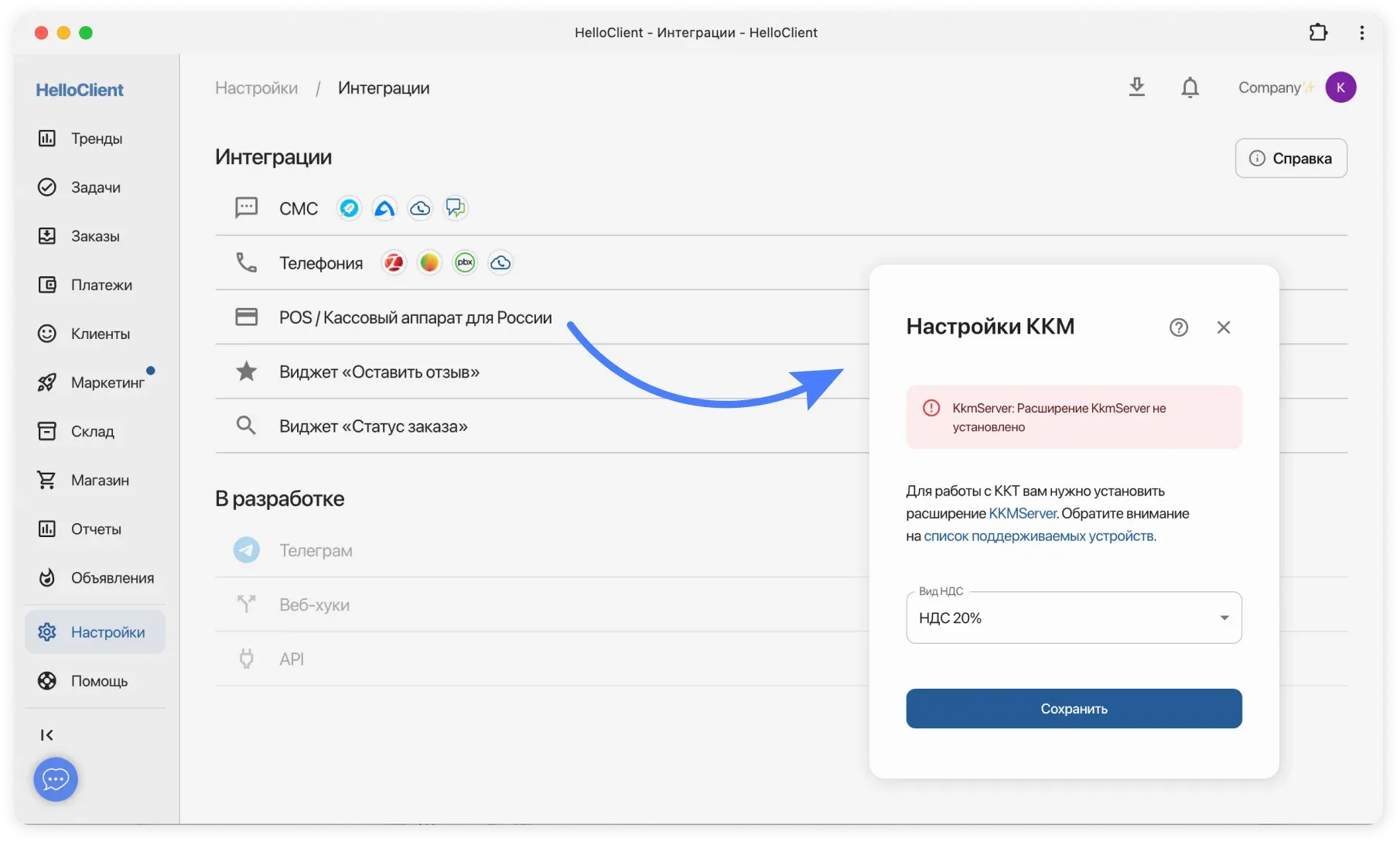Click the pbx telephony provider icon
Image resolution: width=1400 pixels, height=842 pixels.
[465, 262]
